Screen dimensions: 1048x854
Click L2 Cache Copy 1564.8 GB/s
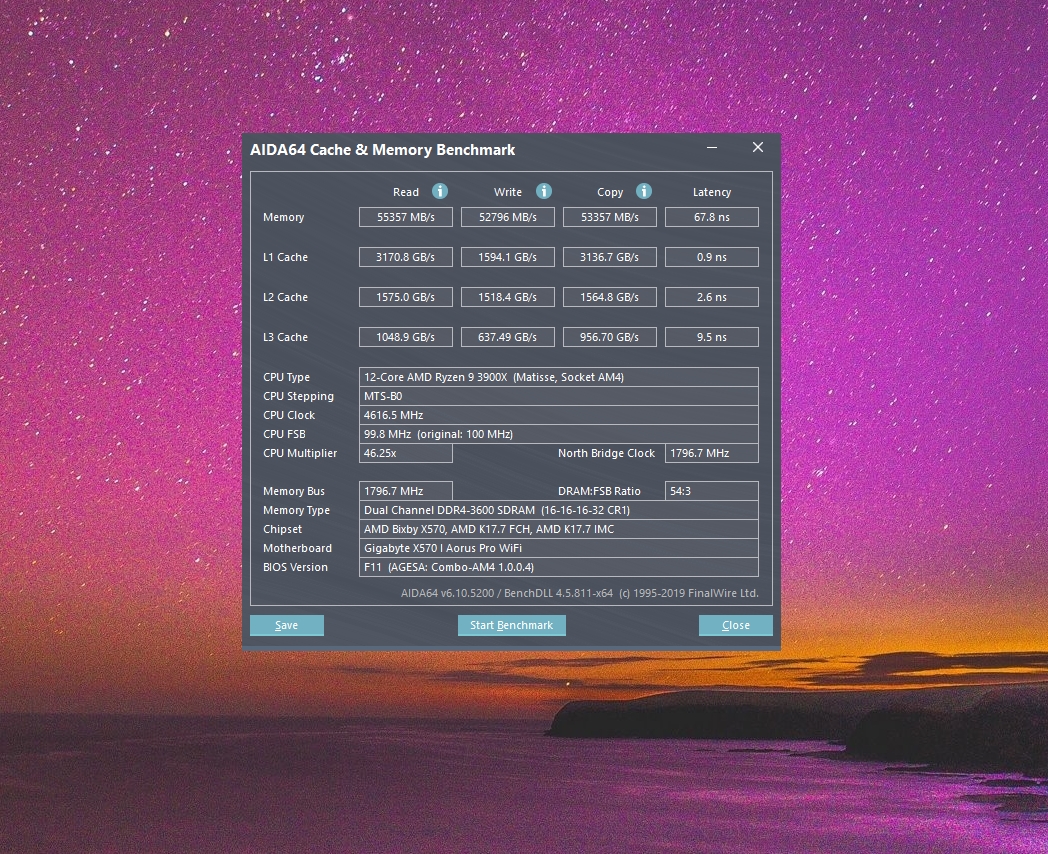click(x=610, y=297)
